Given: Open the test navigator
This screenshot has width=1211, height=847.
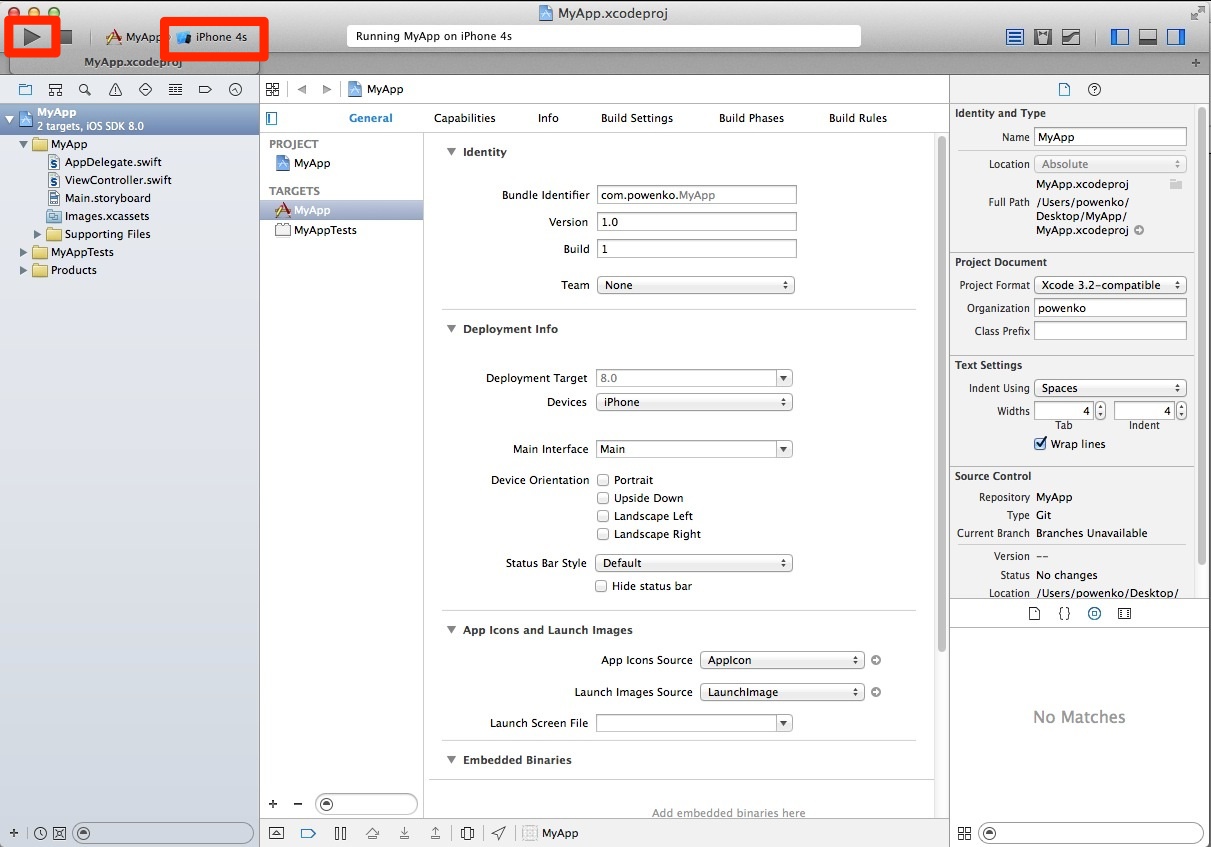Looking at the screenshot, I should [145, 89].
